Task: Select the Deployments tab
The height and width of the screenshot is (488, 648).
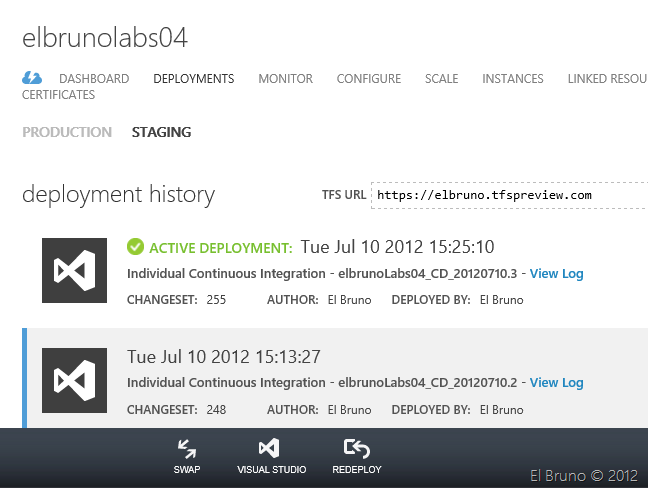Action: [193, 79]
